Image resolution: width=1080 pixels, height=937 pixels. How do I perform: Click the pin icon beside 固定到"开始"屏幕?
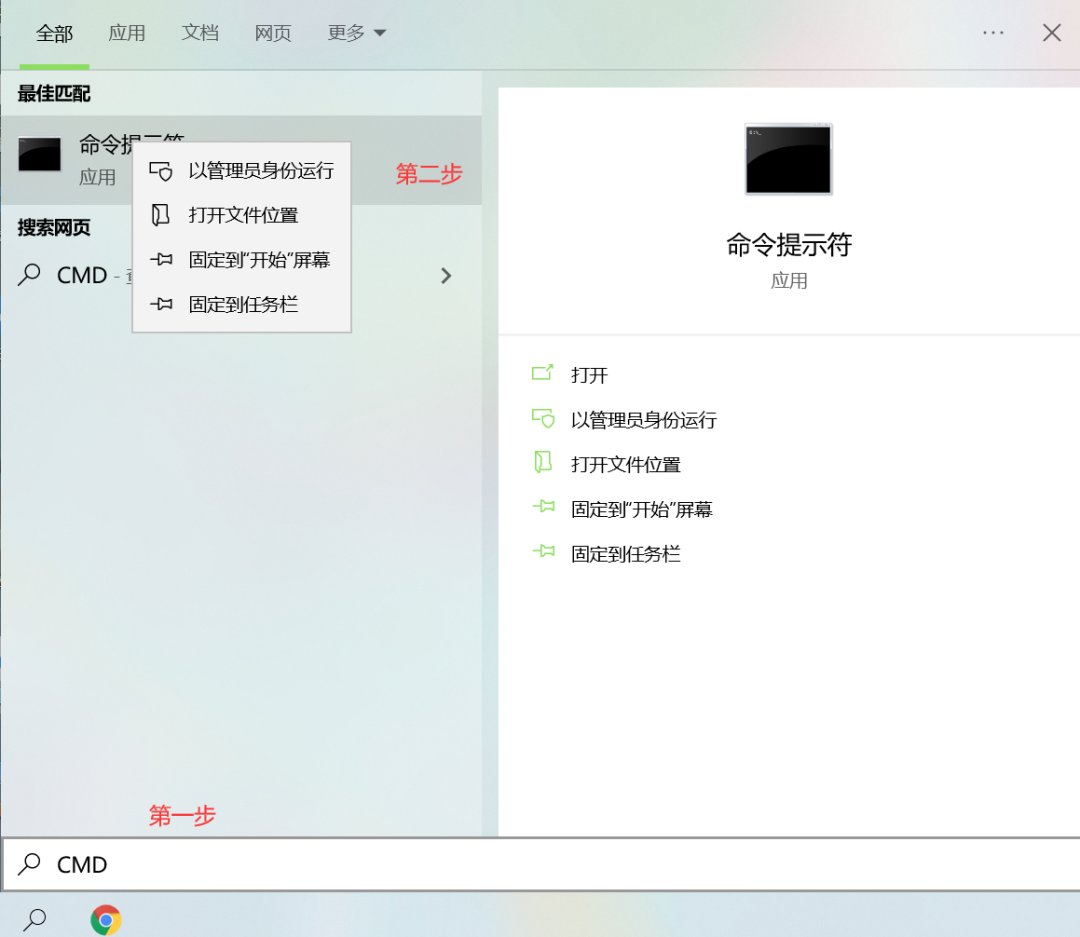[160, 259]
